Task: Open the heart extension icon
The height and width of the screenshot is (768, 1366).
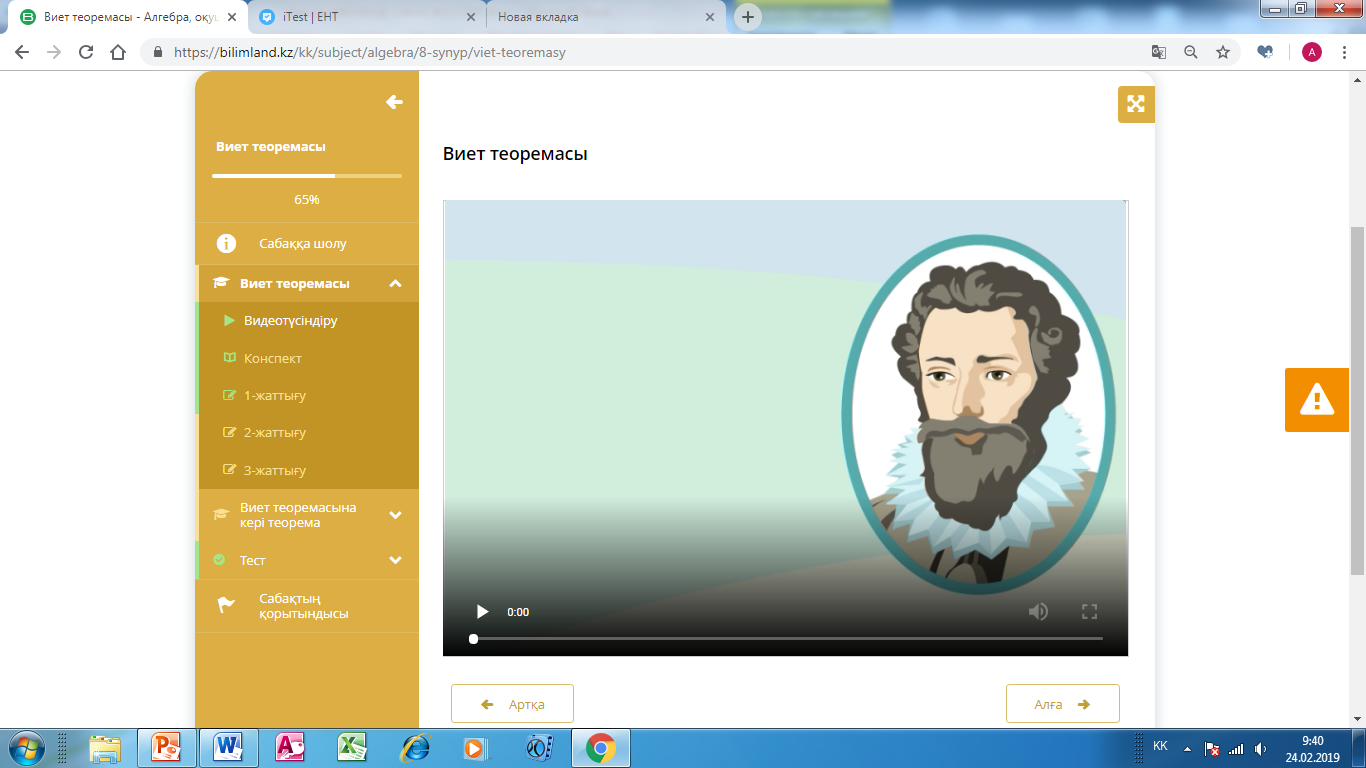Action: coord(1266,52)
